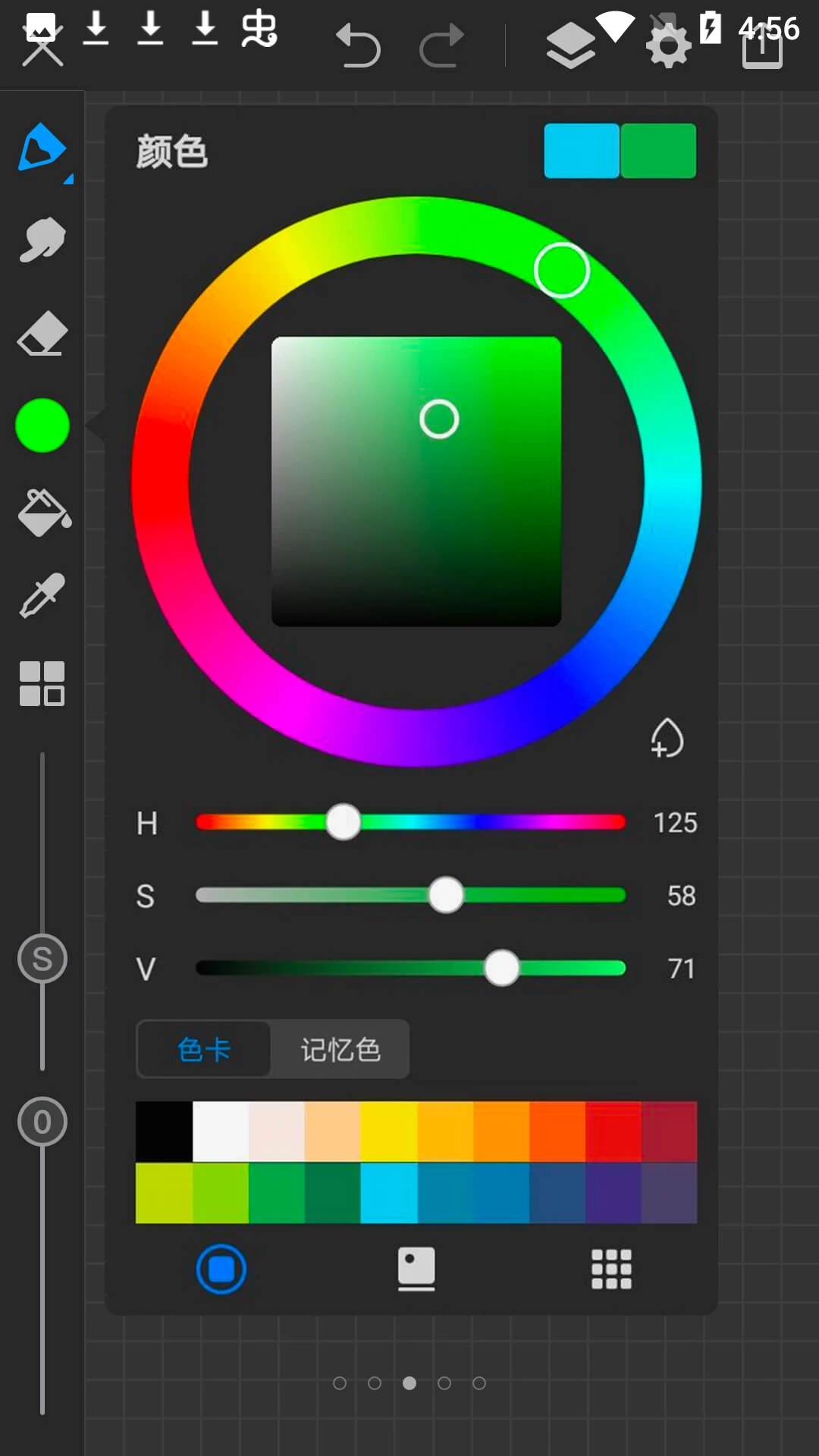Select the smudge tool
The height and width of the screenshot is (1456, 819).
click(42, 240)
